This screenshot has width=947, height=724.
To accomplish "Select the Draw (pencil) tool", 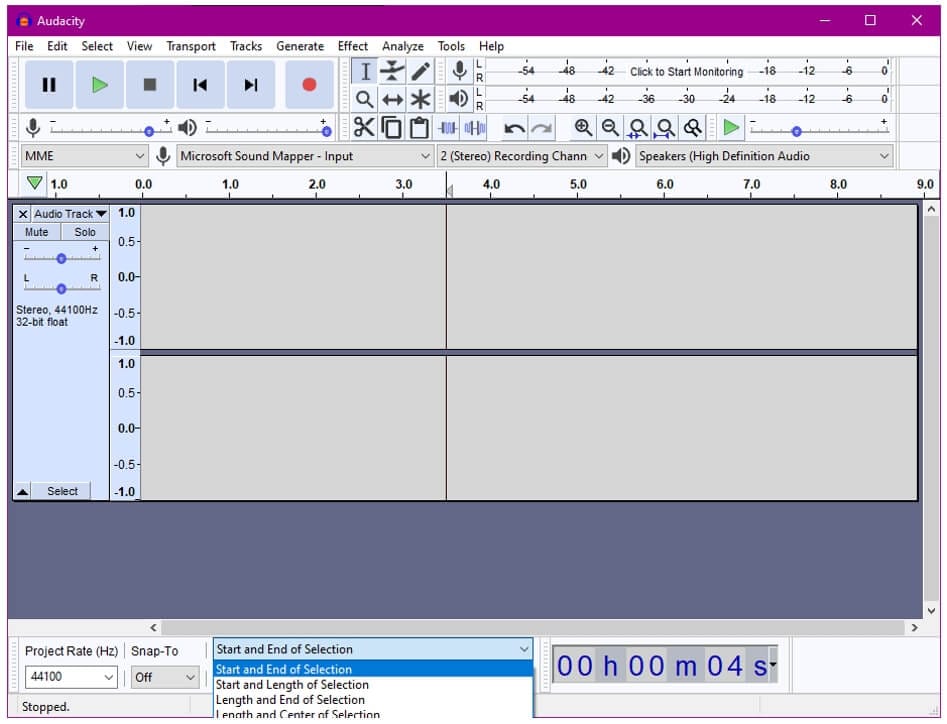I will point(420,71).
